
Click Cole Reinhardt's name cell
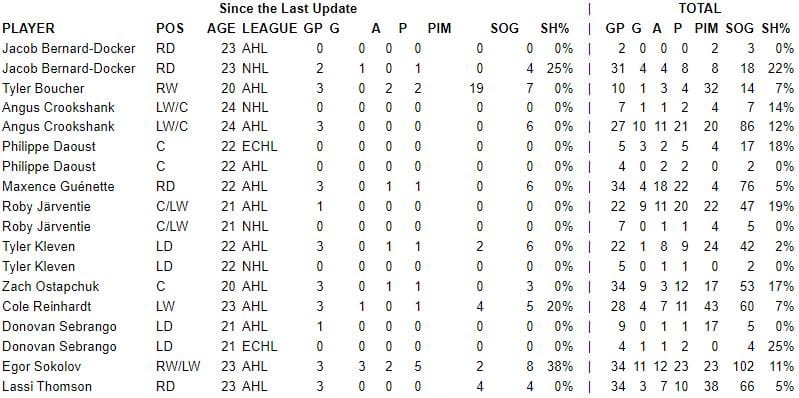[x=47, y=306]
